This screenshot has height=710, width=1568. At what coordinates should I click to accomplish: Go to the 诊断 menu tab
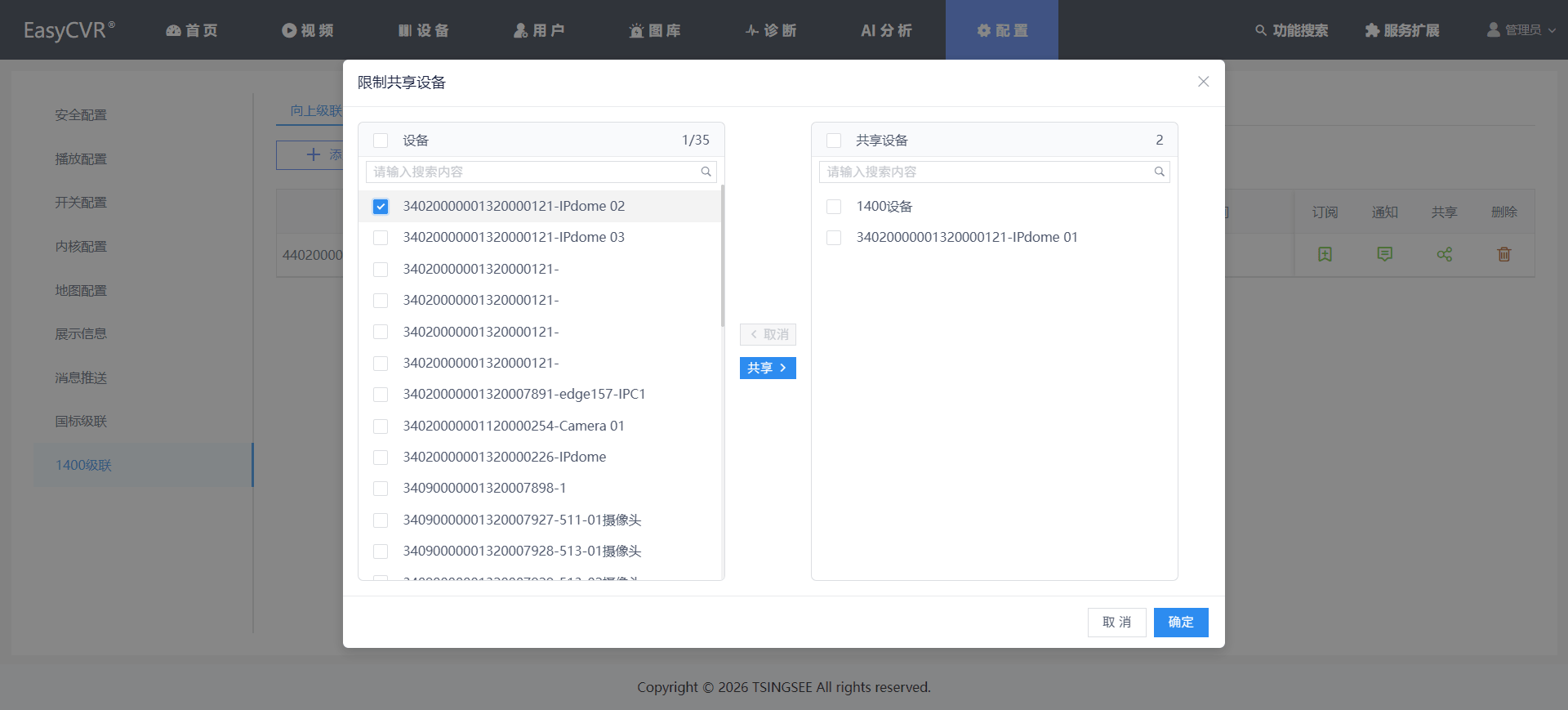tap(771, 30)
